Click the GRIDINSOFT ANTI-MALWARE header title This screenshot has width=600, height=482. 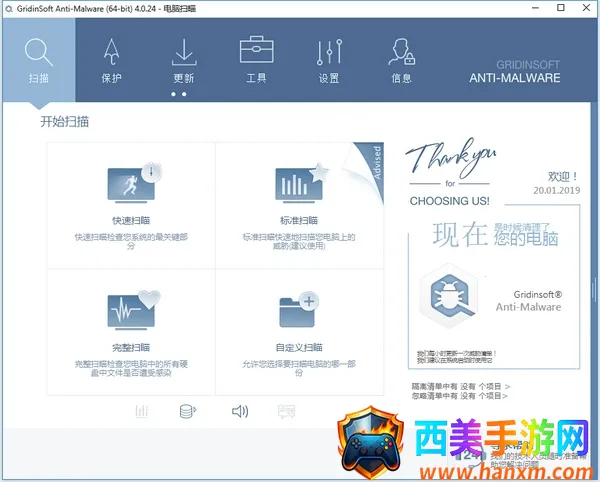tap(518, 69)
